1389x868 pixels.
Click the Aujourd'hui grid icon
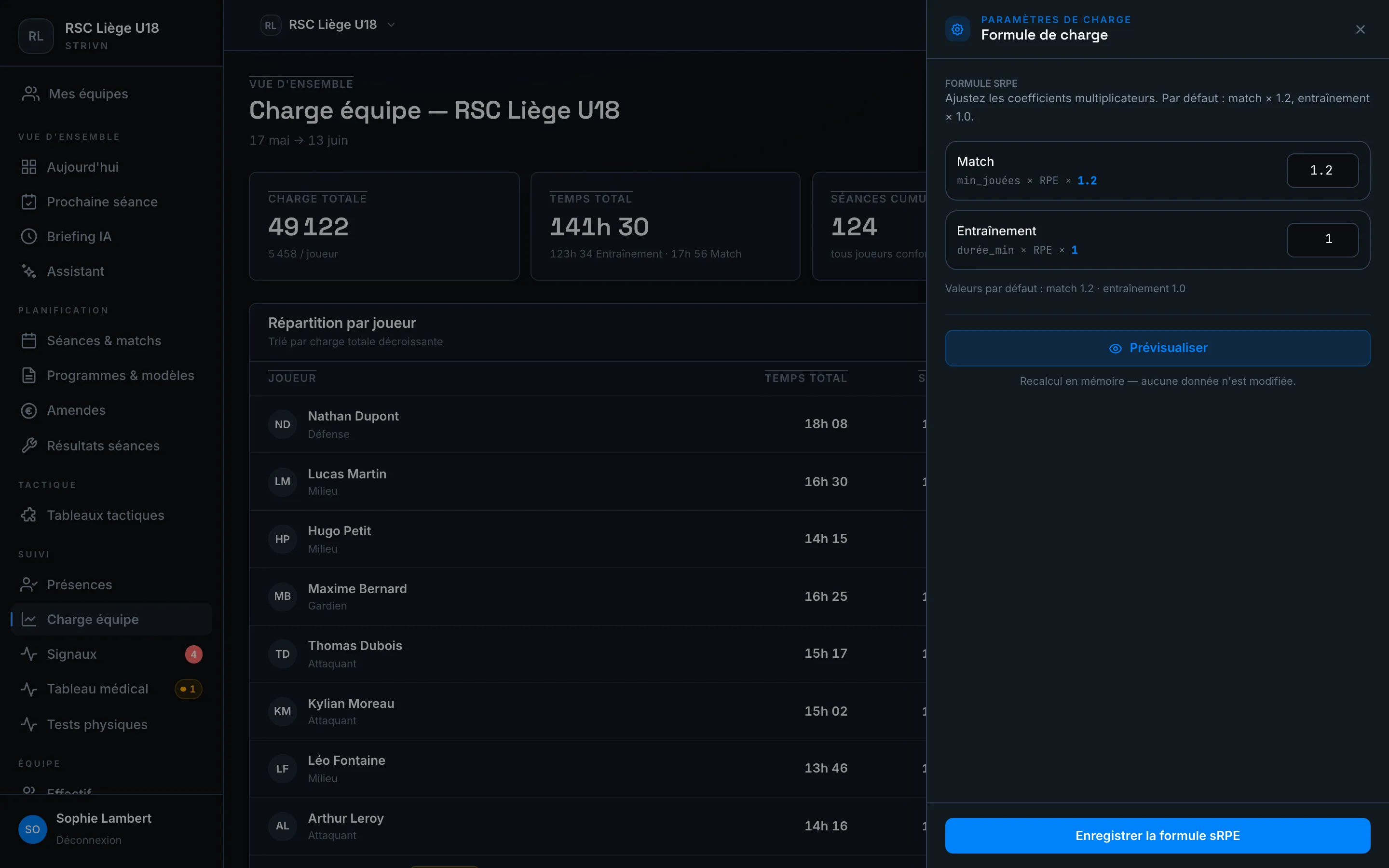tap(29, 167)
